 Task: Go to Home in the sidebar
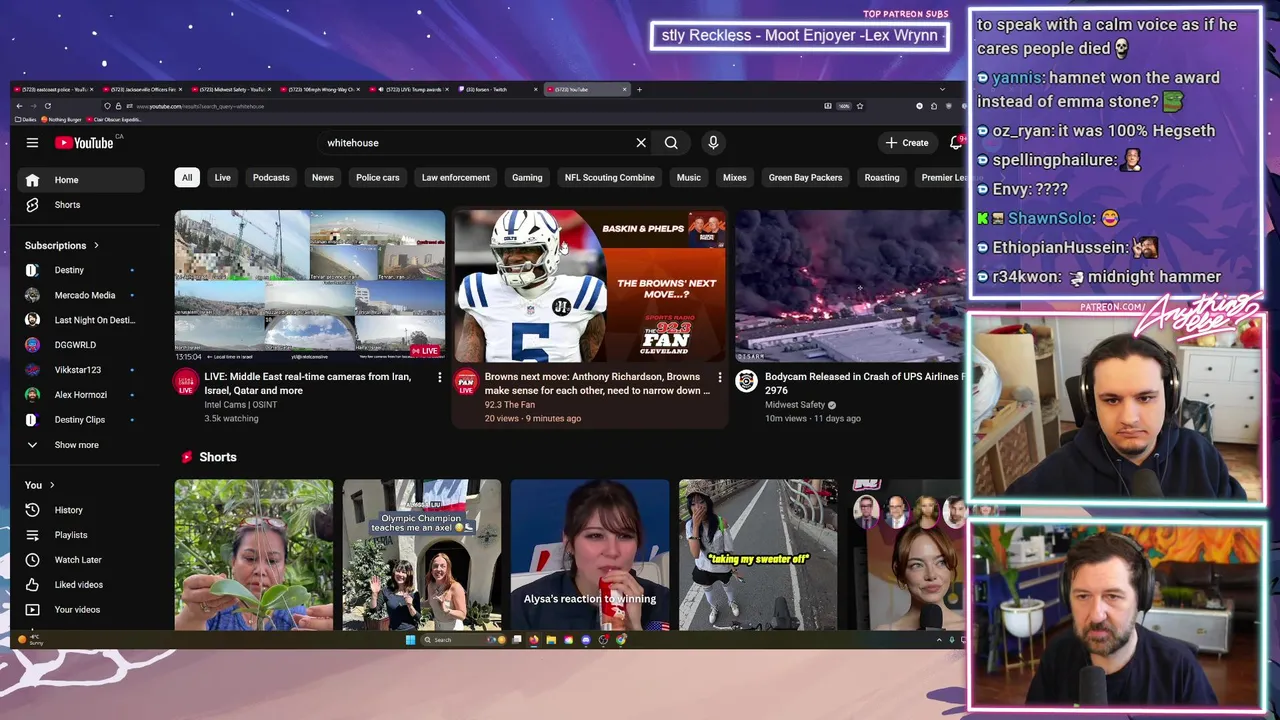80,180
